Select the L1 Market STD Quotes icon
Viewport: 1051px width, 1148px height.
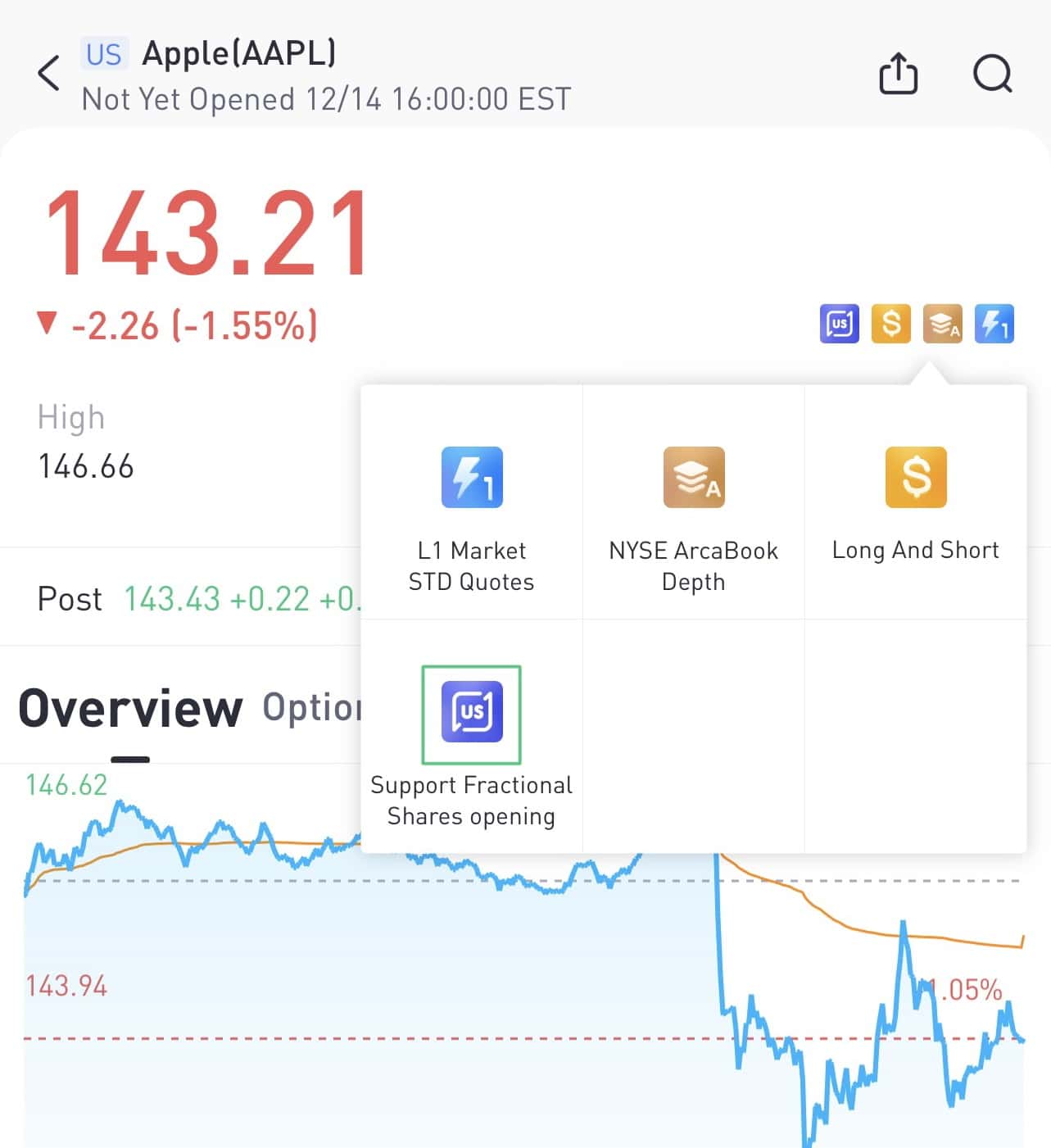(472, 477)
